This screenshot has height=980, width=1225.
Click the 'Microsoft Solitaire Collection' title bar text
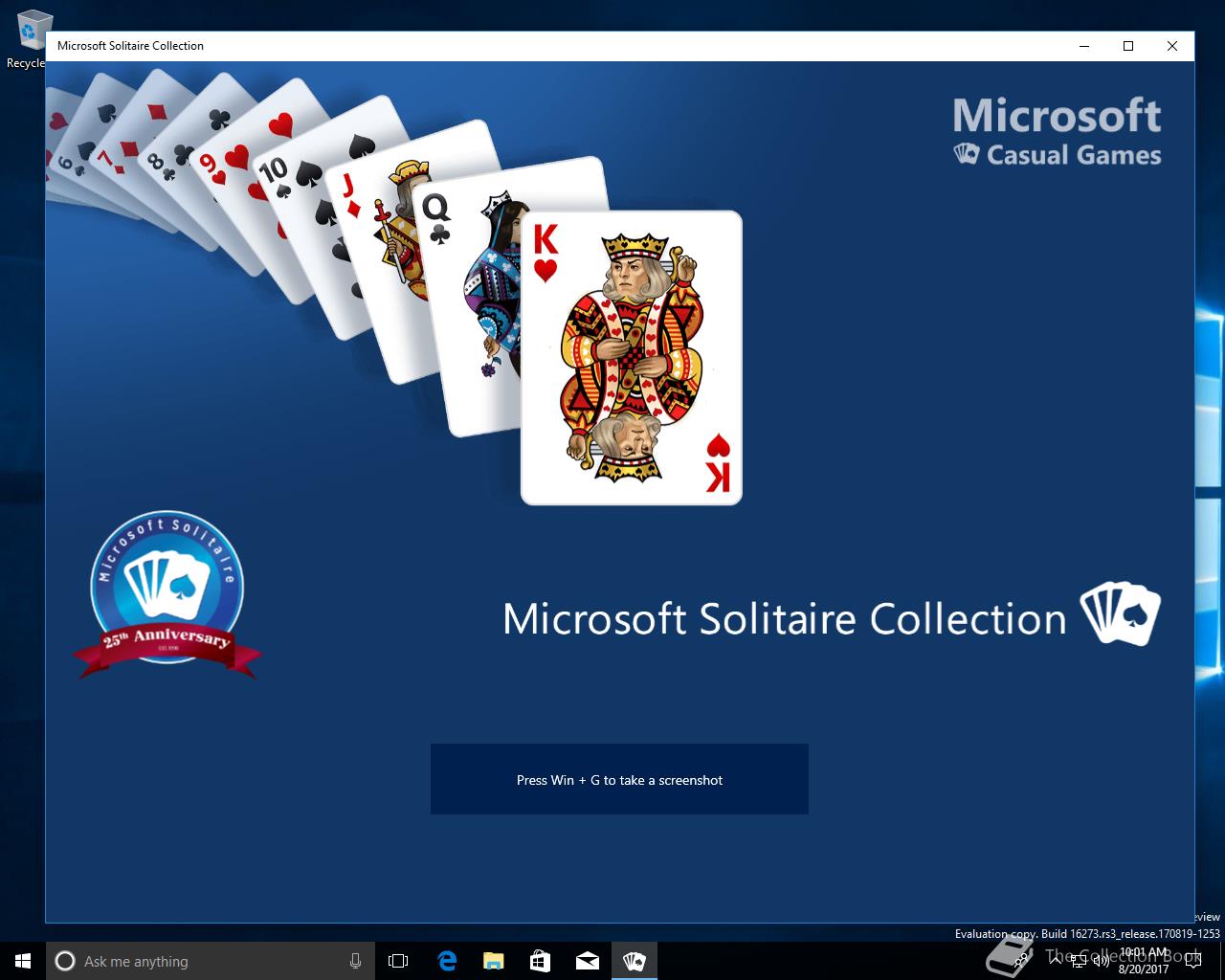(x=130, y=46)
